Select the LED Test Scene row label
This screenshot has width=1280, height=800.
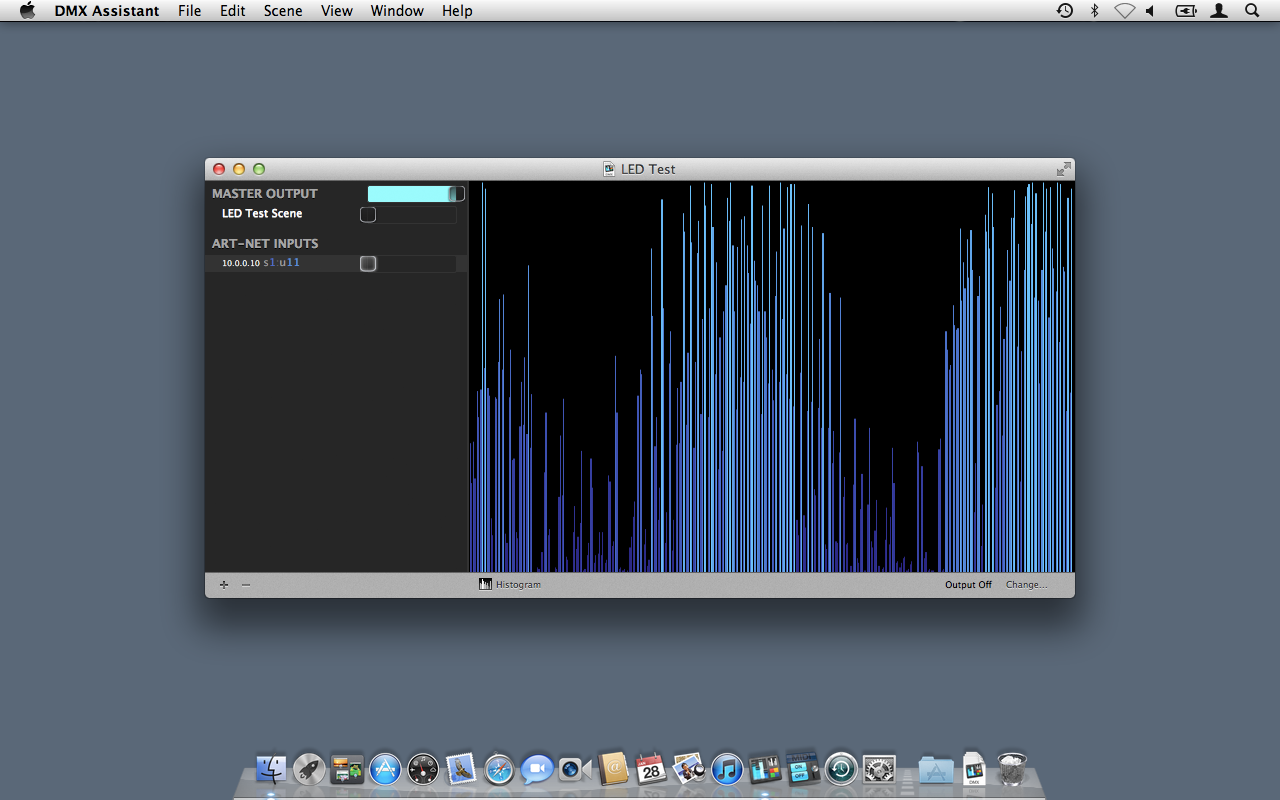262,214
